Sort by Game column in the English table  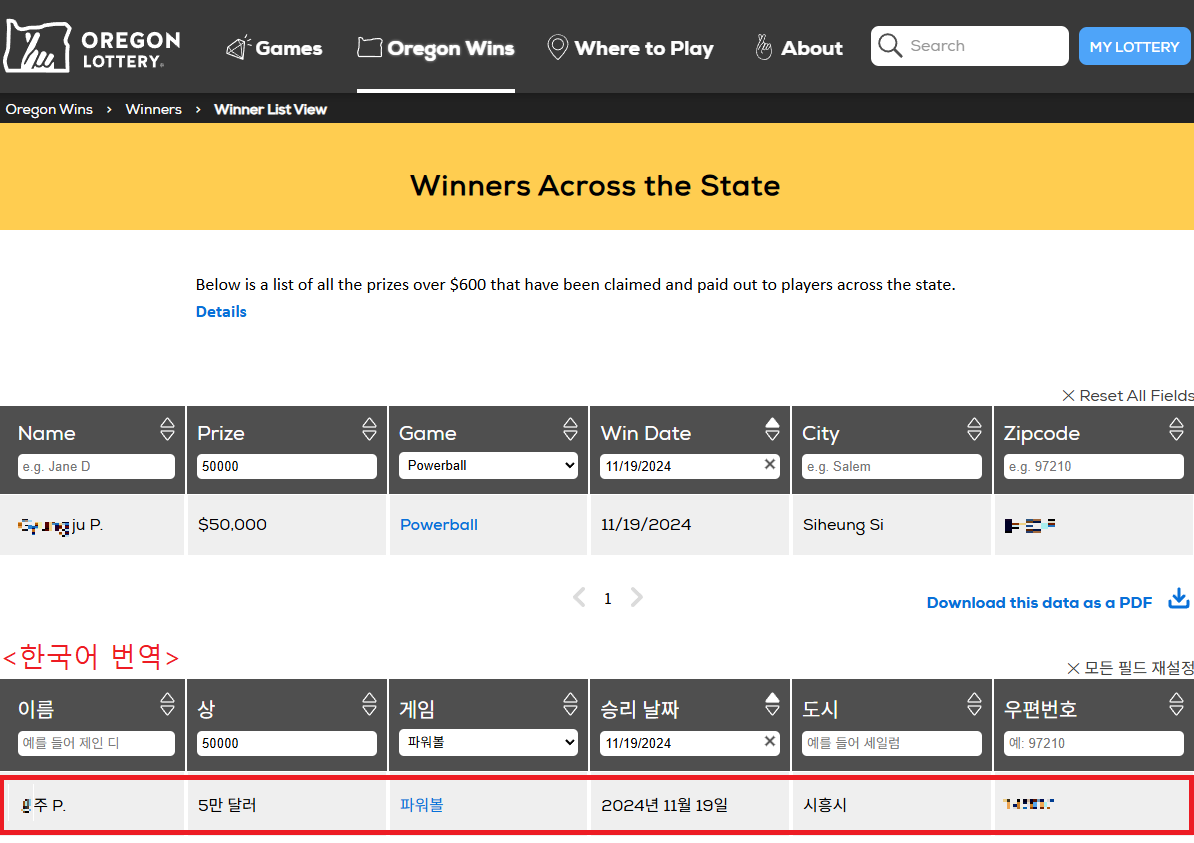coord(570,430)
